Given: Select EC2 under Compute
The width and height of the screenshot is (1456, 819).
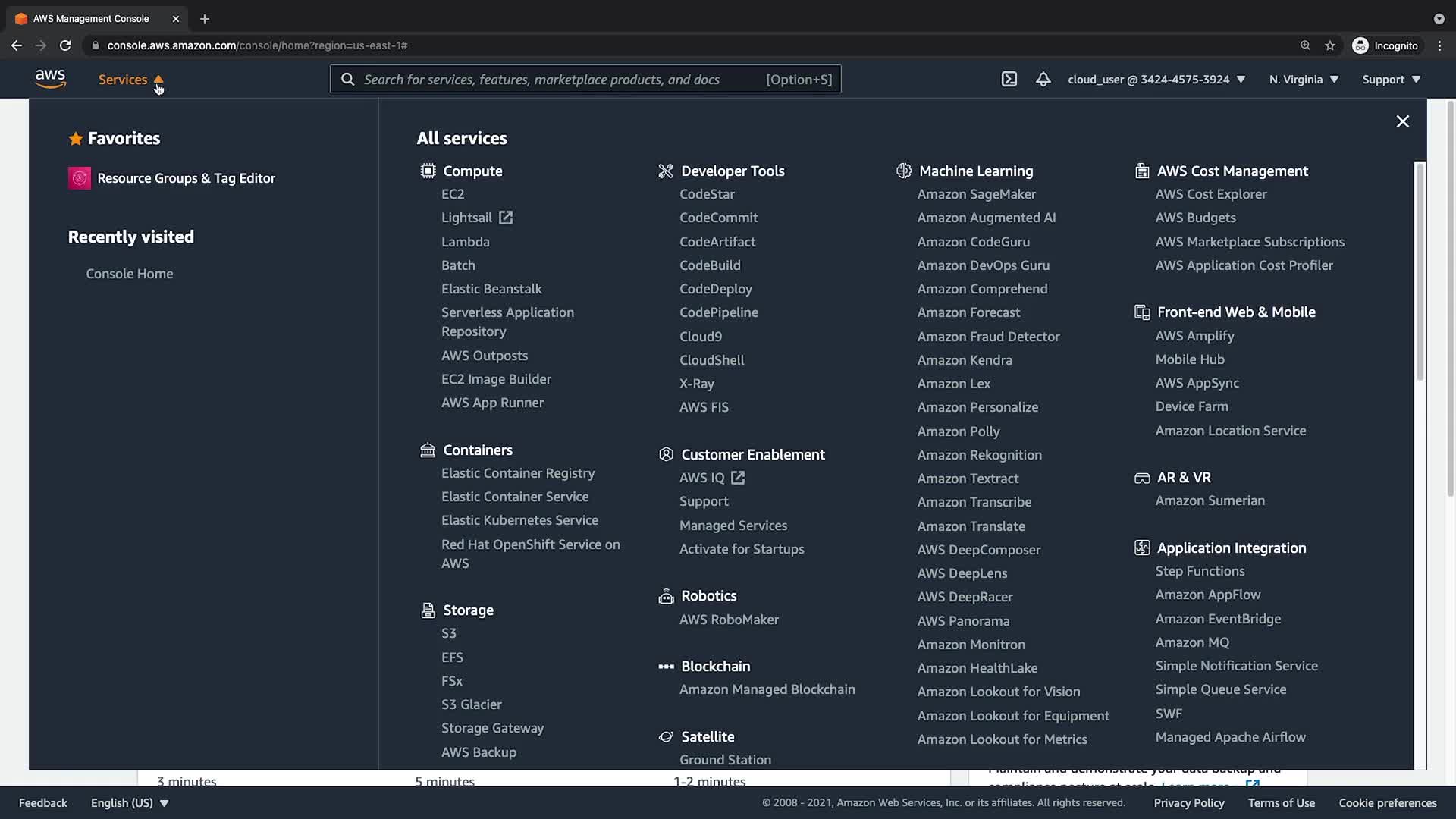Looking at the screenshot, I should click(x=453, y=194).
